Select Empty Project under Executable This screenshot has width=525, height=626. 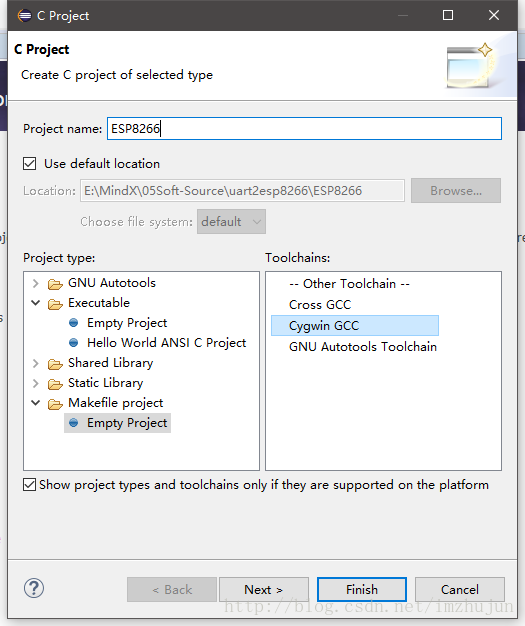(x=127, y=323)
